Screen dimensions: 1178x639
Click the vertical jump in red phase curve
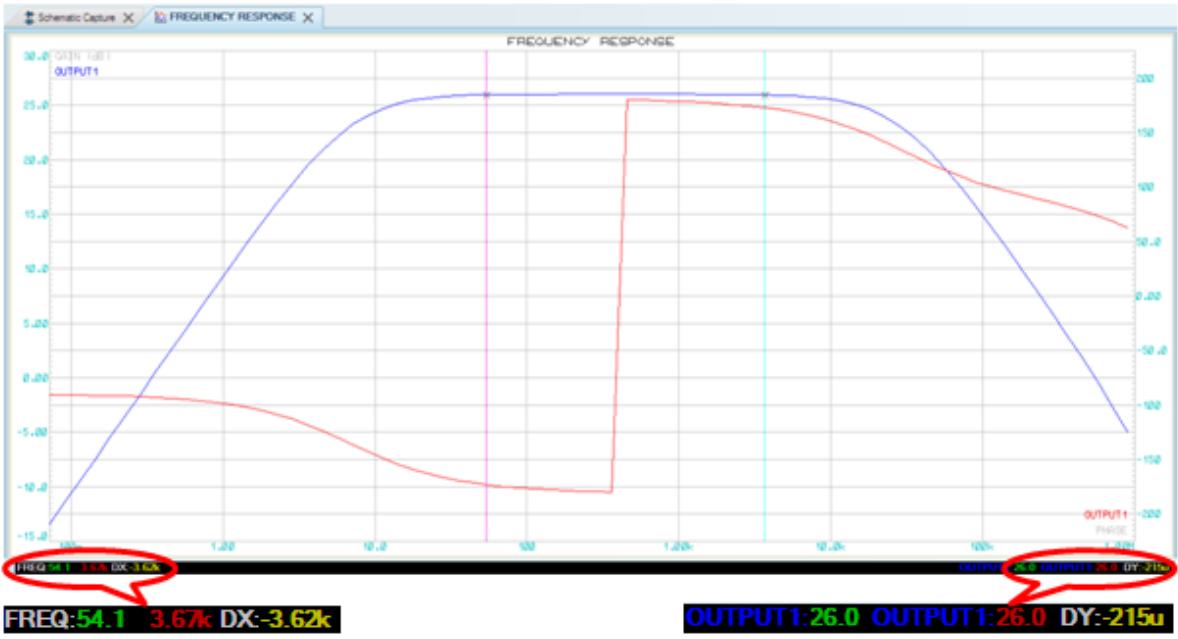619,300
